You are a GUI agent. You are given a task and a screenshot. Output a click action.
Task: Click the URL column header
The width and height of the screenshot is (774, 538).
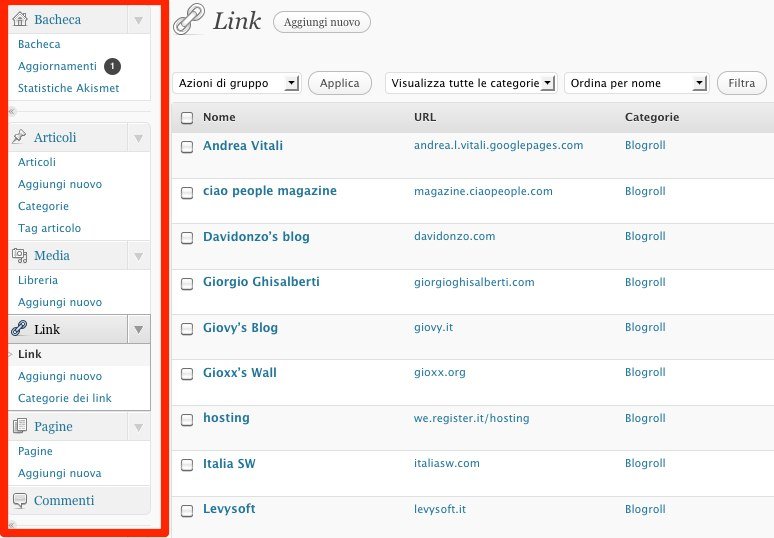click(425, 117)
